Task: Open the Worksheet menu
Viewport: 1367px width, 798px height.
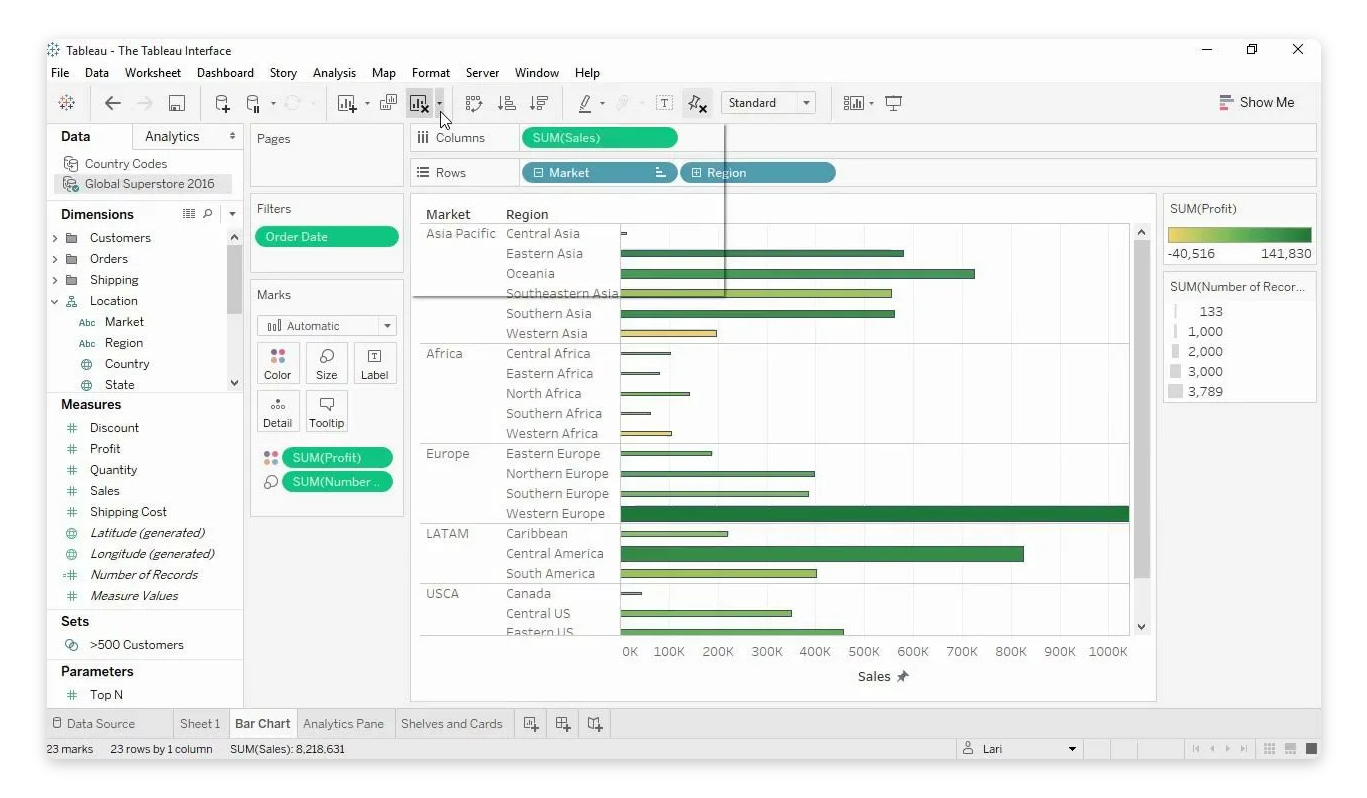Action: [x=153, y=73]
